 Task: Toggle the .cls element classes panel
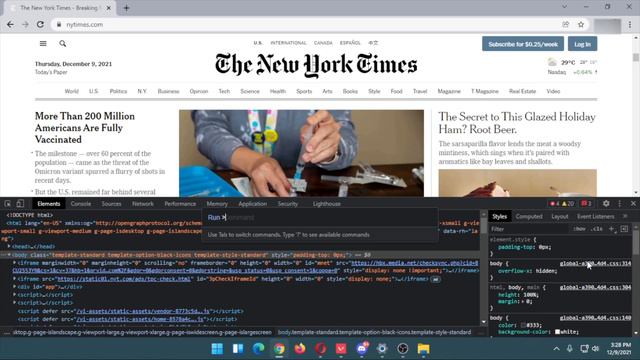click(596, 229)
